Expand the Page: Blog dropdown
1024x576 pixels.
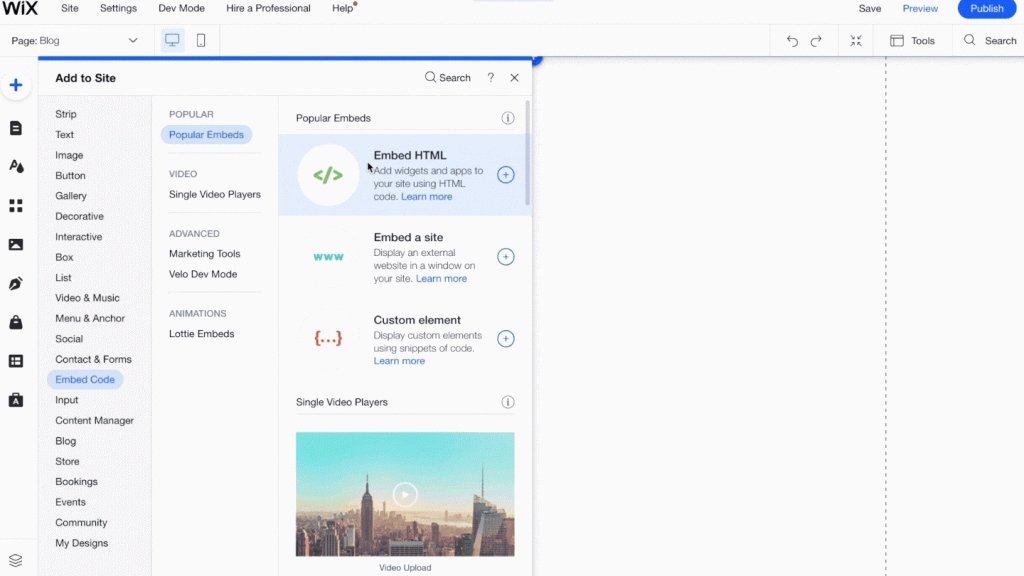pos(75,40)
